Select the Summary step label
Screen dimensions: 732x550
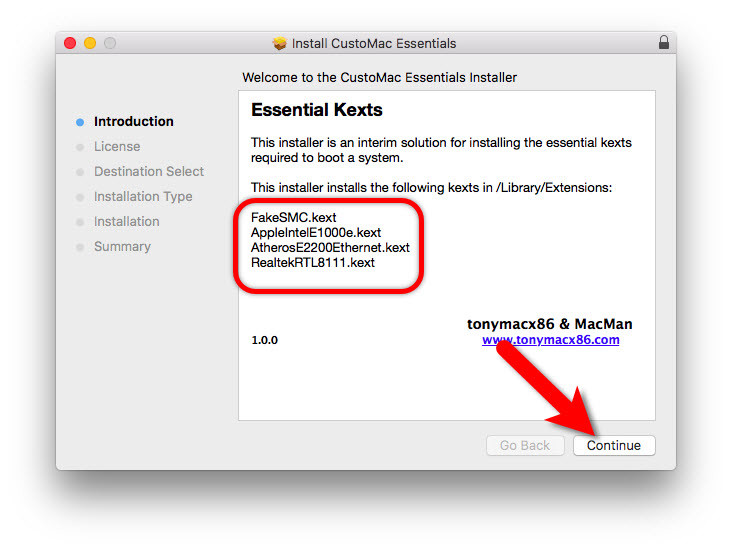tap(122, 247)
